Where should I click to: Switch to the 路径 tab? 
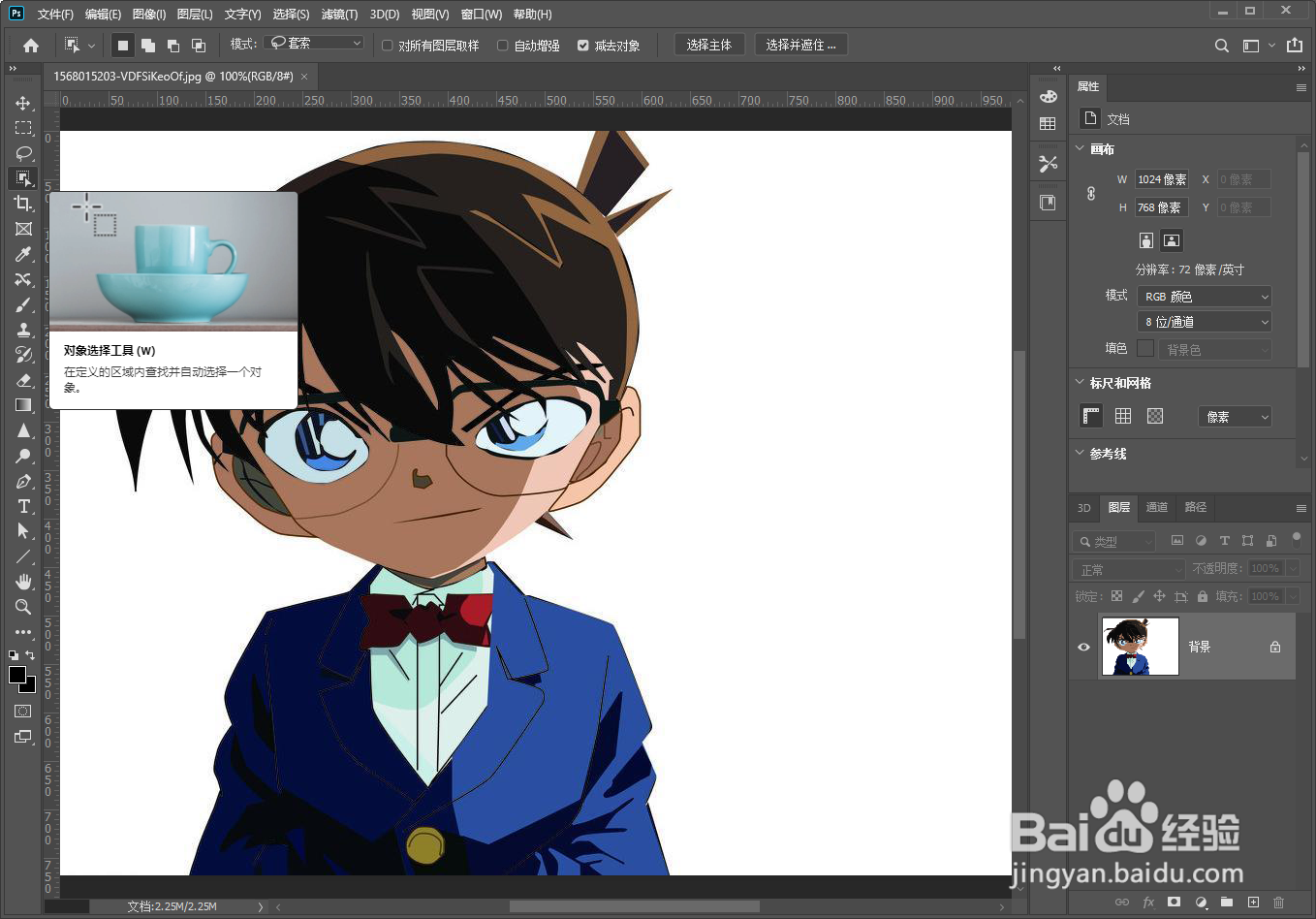pos(1196,507)
